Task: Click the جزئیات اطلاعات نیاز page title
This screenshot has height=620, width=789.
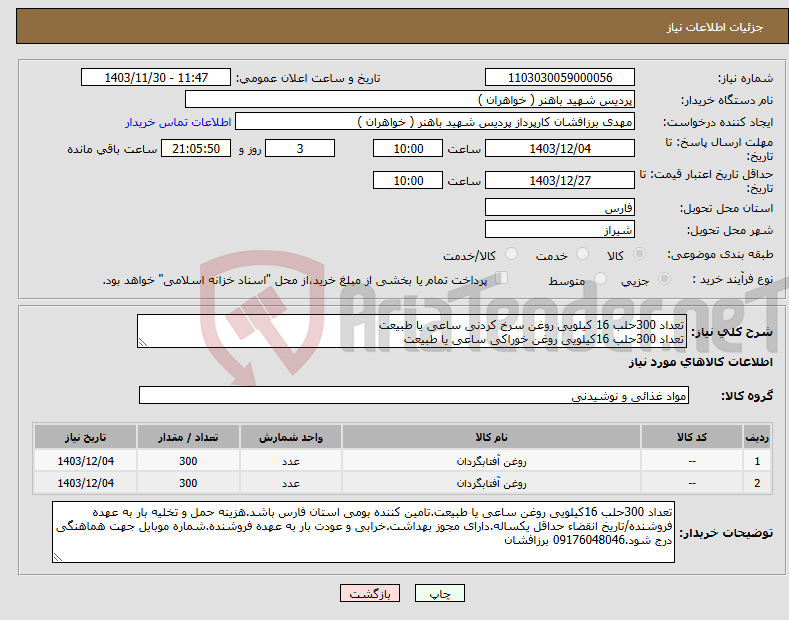Action: click(715, 27)
